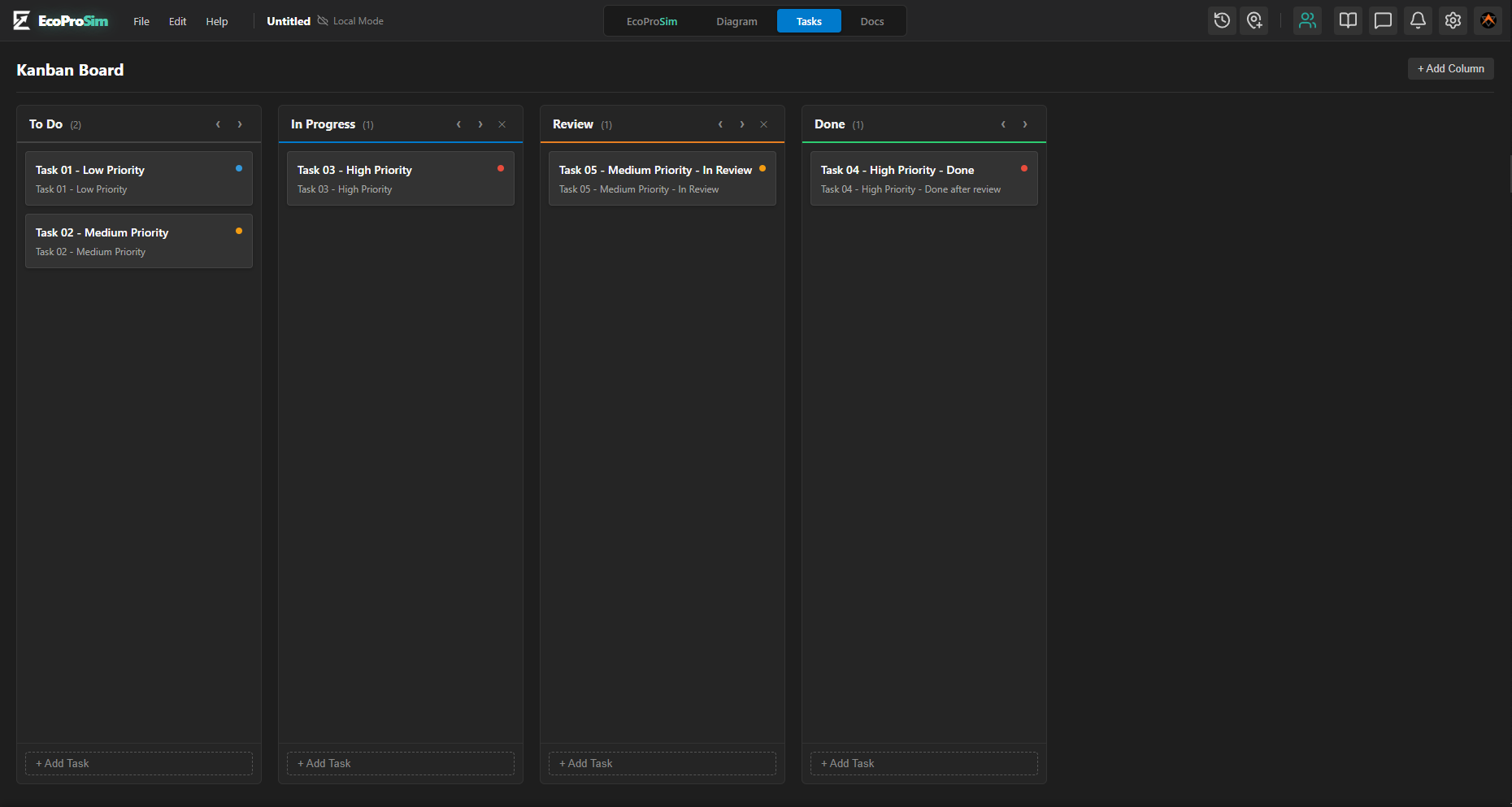Move the To Do column left
The height and width of the screenshot is (807, 1512).
pyautogui.click(x=218, y=124)
